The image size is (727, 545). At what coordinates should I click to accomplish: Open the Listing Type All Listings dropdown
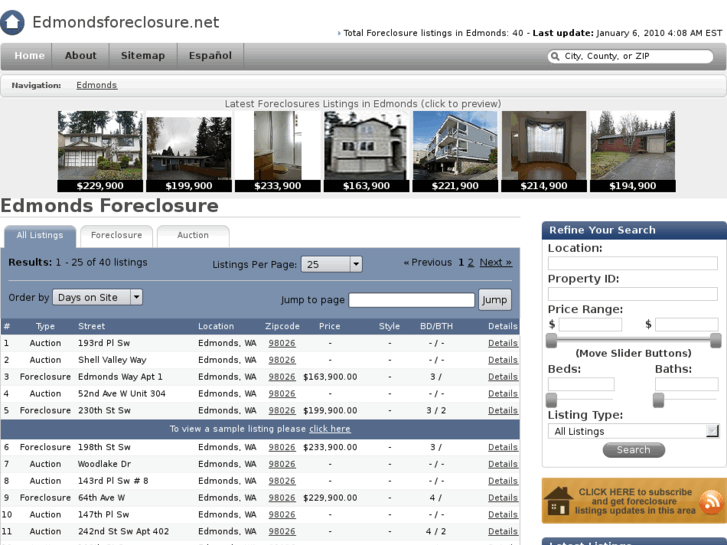pyautogui.click(x=633, y=431)
